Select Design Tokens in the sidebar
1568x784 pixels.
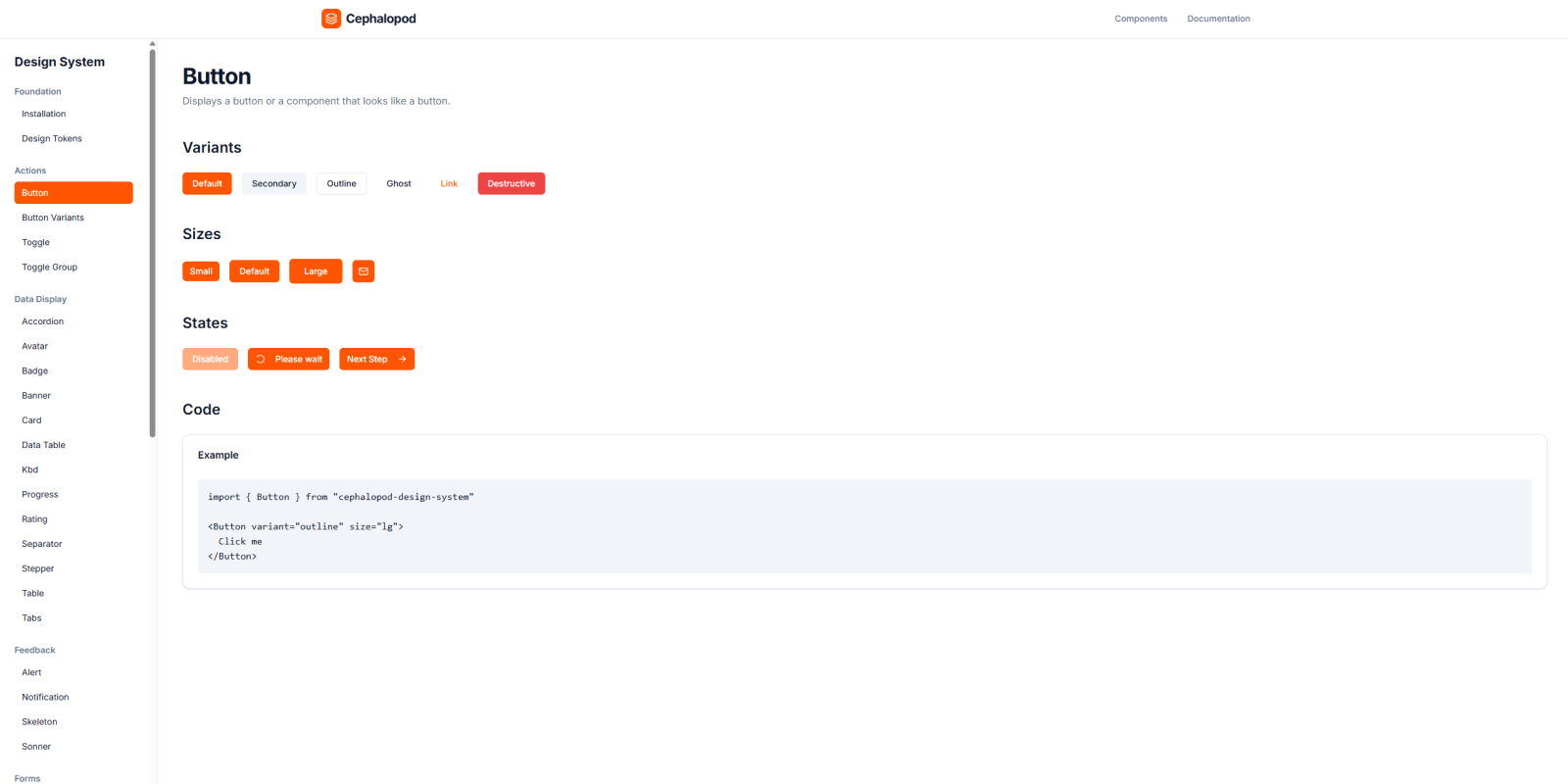tap(73, 139)
